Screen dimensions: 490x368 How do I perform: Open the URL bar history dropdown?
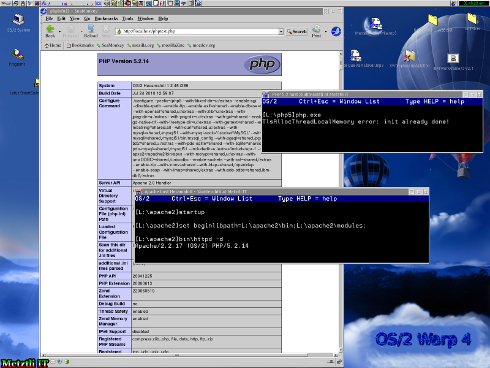(281, 32)
